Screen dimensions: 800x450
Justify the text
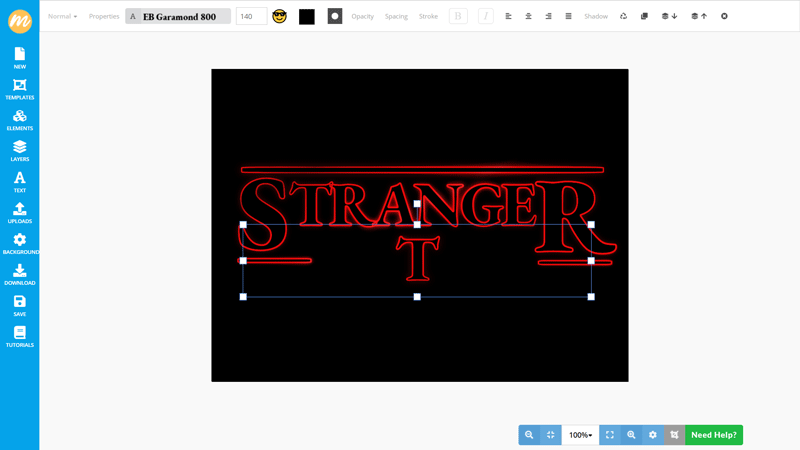tap(568, 16)
